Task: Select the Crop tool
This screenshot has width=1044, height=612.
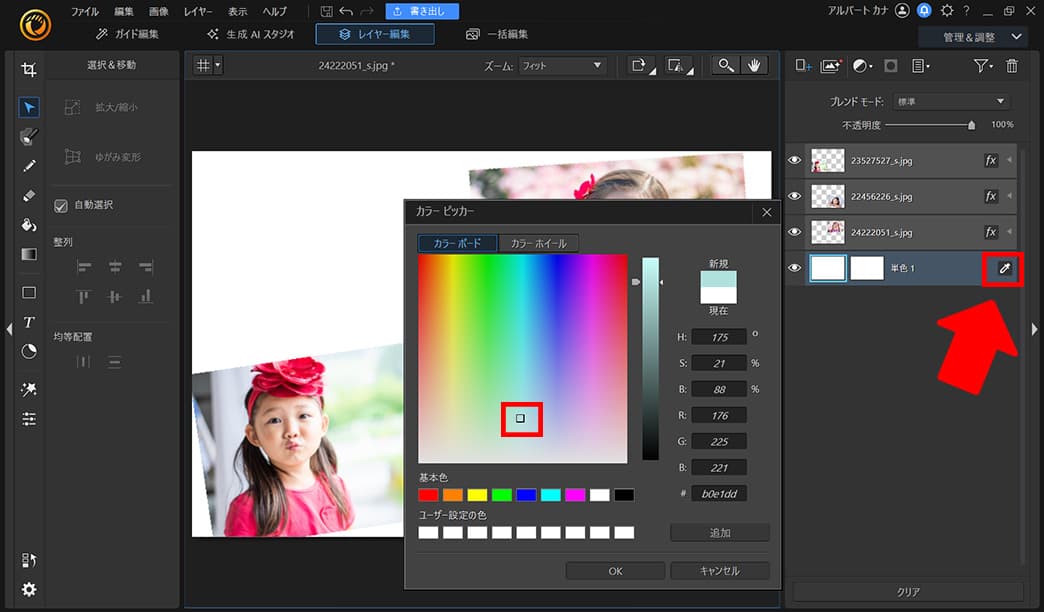Action: tap(29, 69)
